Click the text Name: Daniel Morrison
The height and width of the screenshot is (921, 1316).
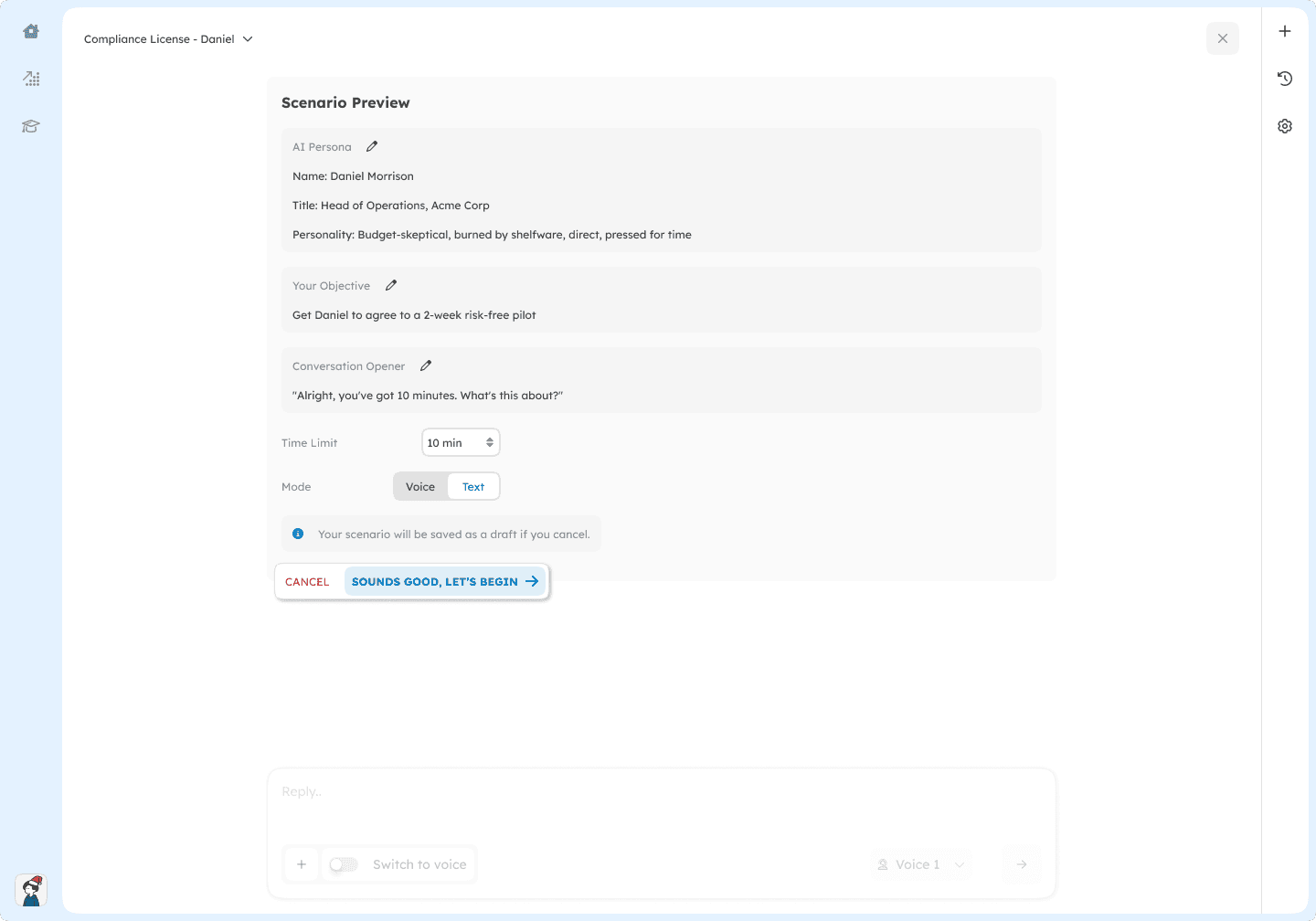(353, 176)
